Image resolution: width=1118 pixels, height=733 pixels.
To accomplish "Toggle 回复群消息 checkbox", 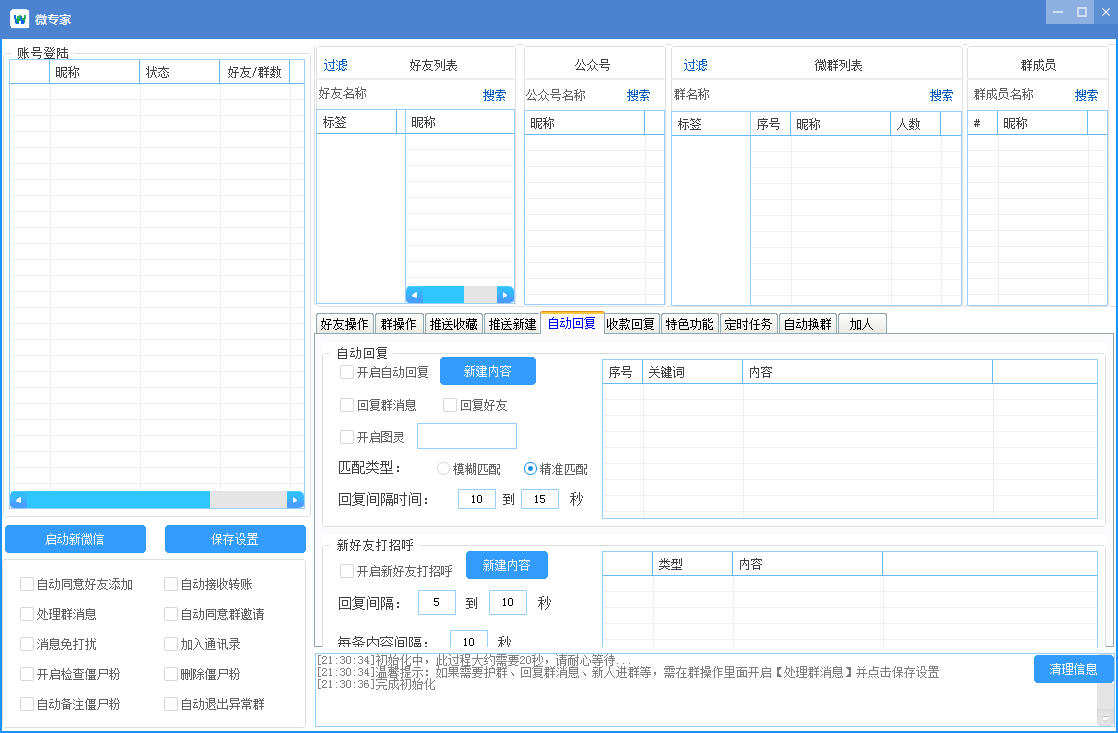I will 347,405.
